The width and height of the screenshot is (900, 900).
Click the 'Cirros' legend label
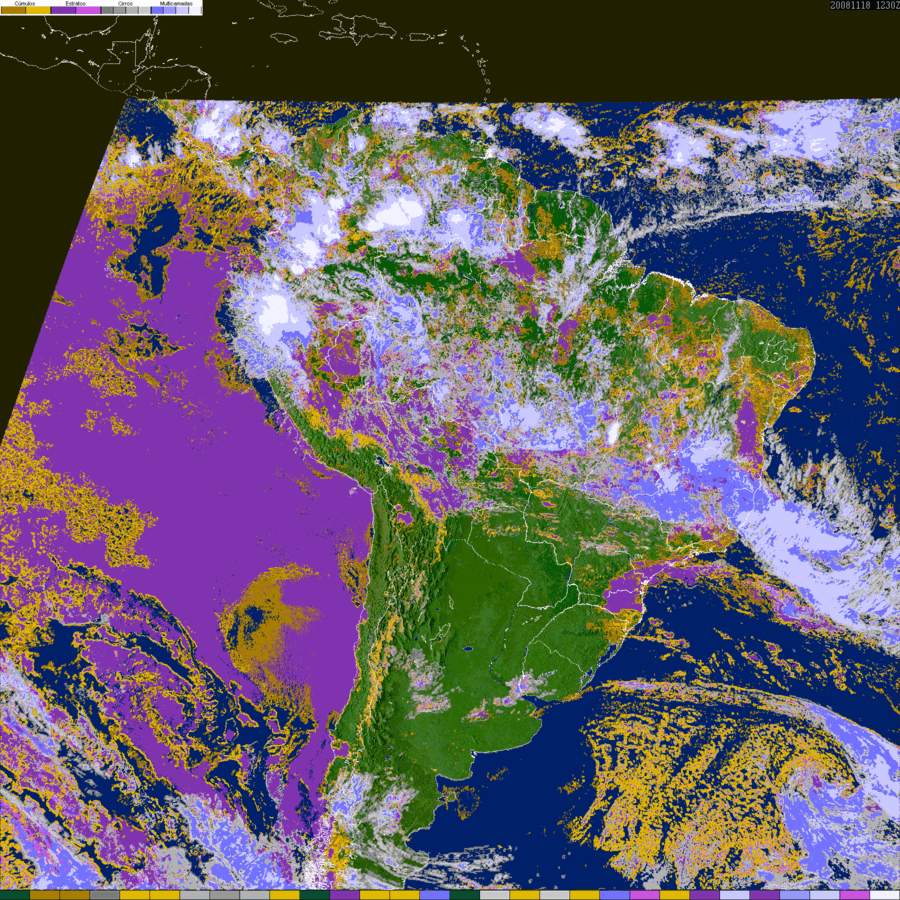point(125,3)
